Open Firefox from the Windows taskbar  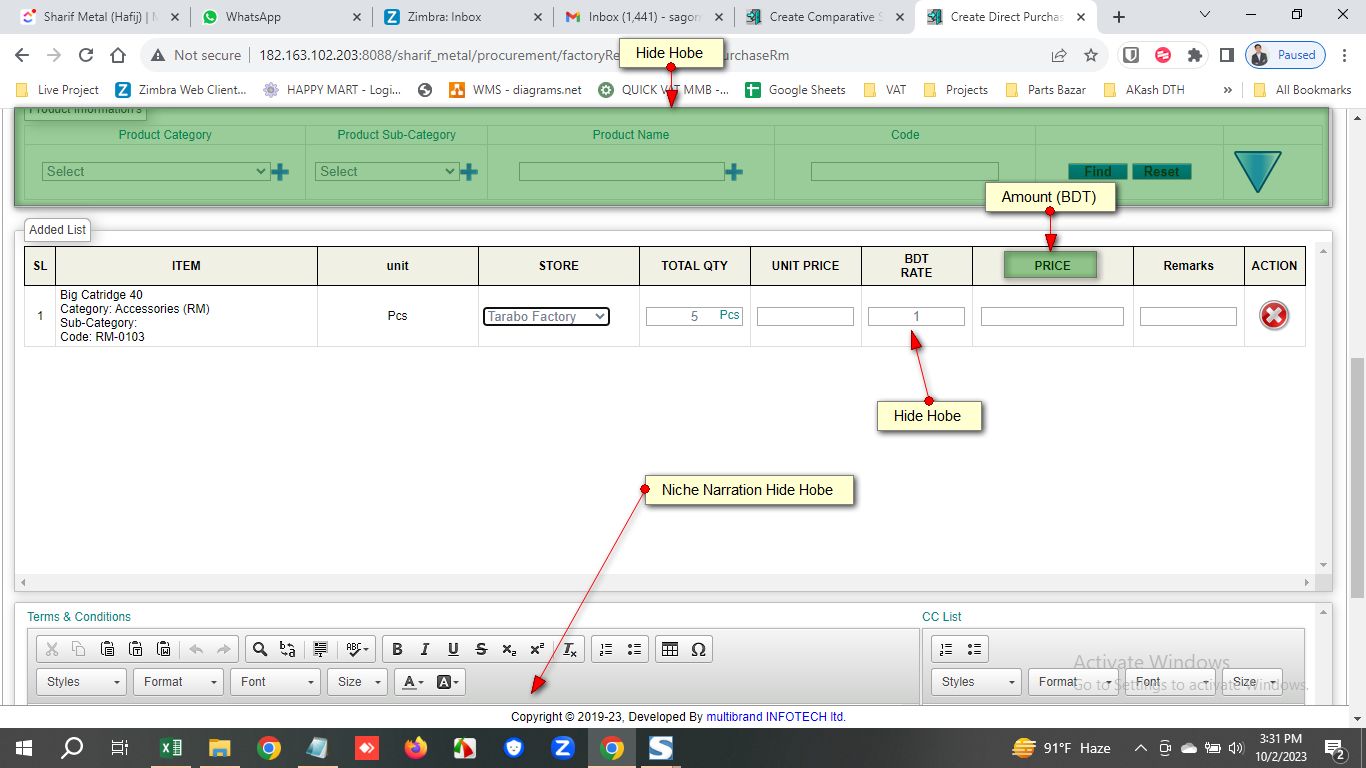pos(416,748)
